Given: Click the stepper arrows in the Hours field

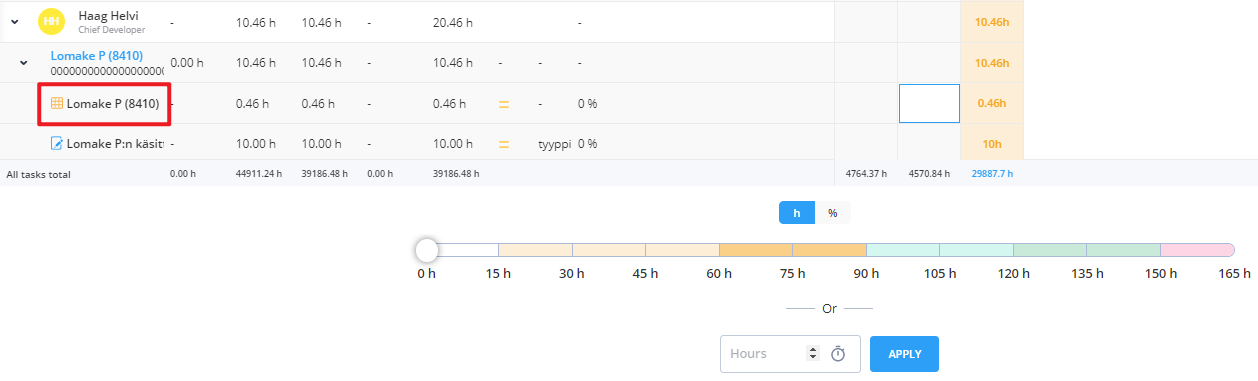Looking at the screenshot, I should point(812,354).
